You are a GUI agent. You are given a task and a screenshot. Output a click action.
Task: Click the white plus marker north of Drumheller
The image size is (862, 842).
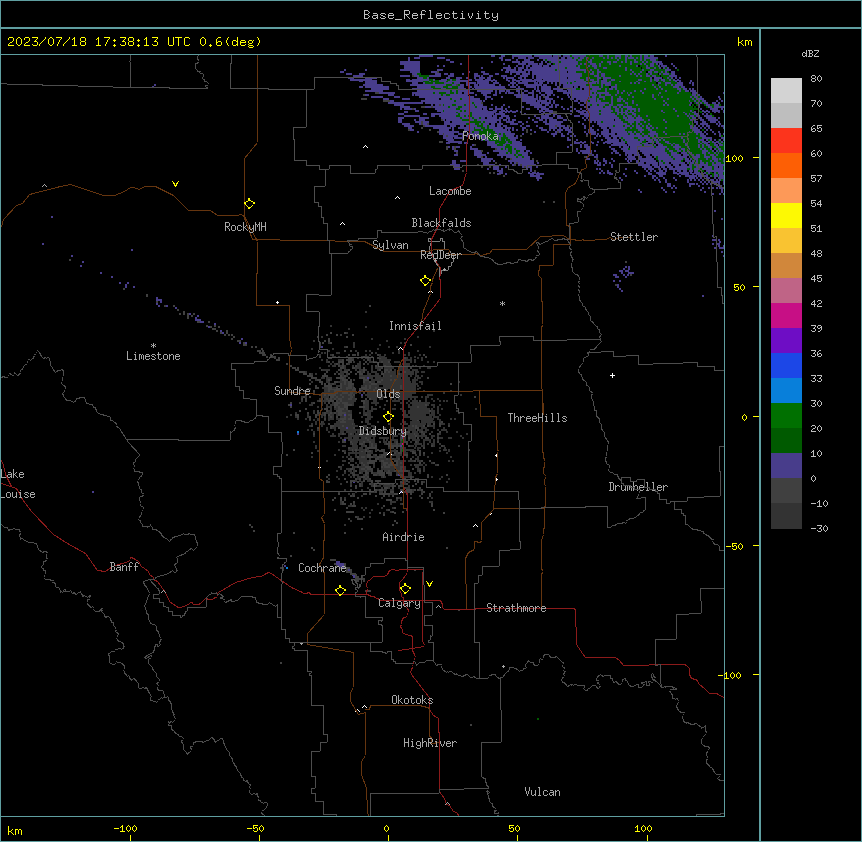(612, 375)
